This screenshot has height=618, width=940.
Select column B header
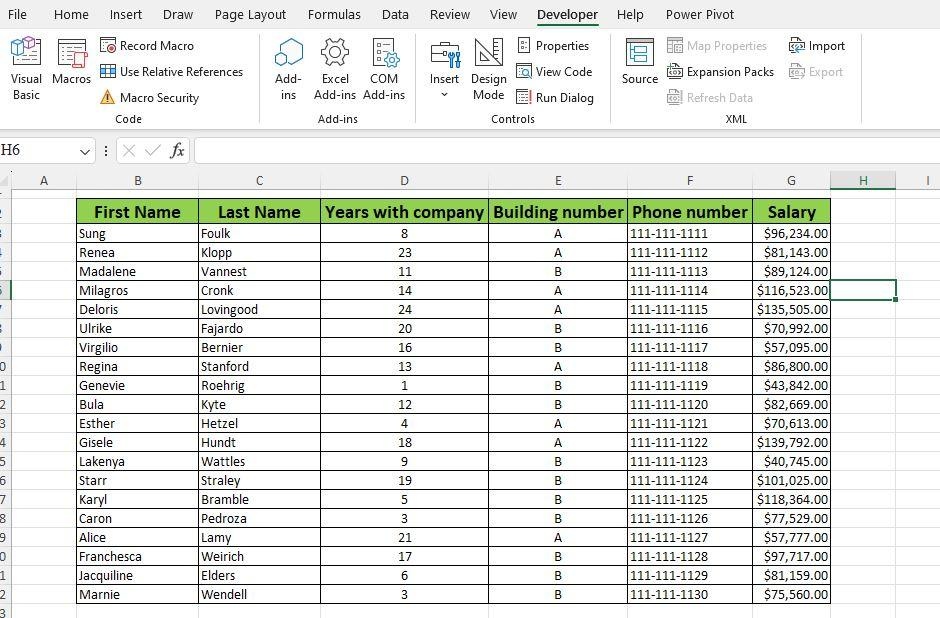point(138,180)
